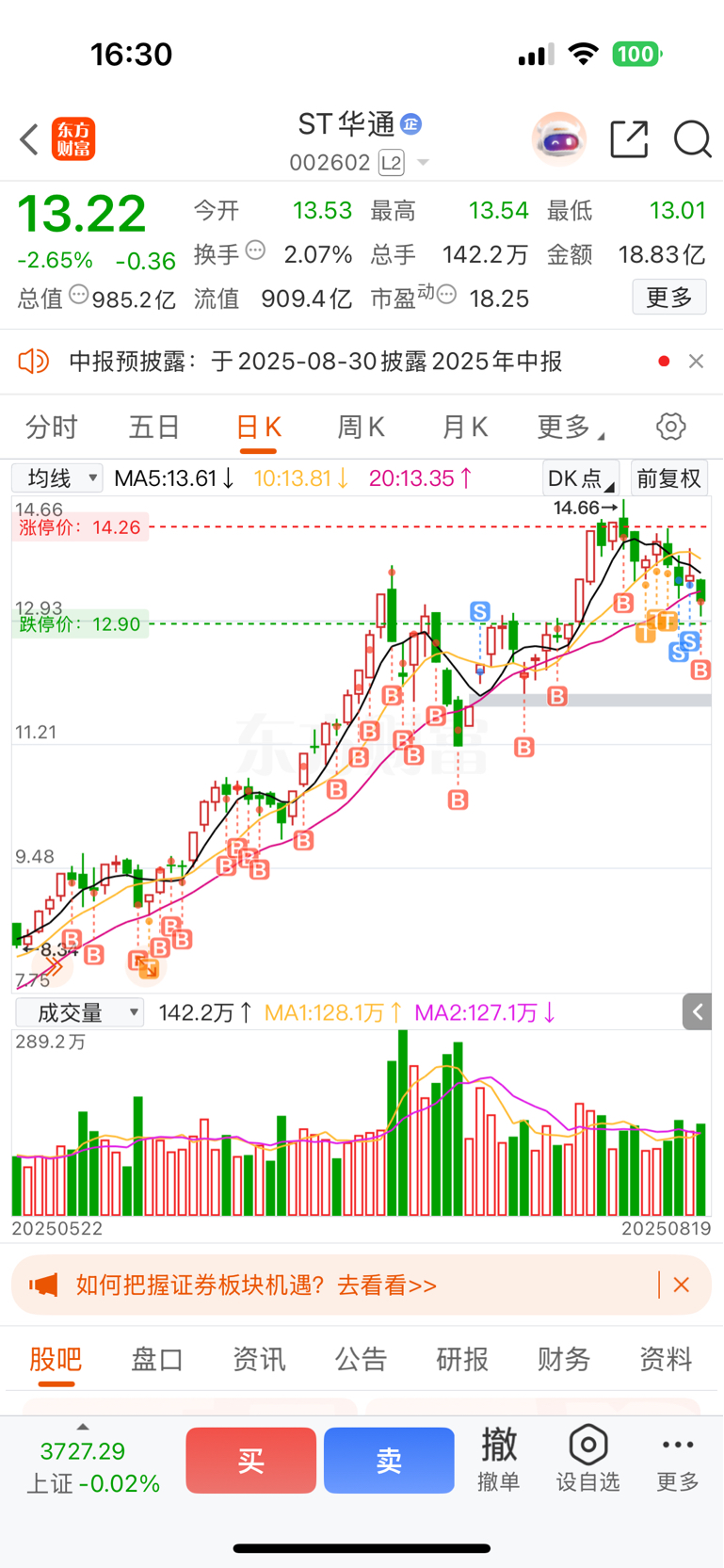Switch to 五日 chart tab
Screen dimensions: 724x1568
coord(154,428)
